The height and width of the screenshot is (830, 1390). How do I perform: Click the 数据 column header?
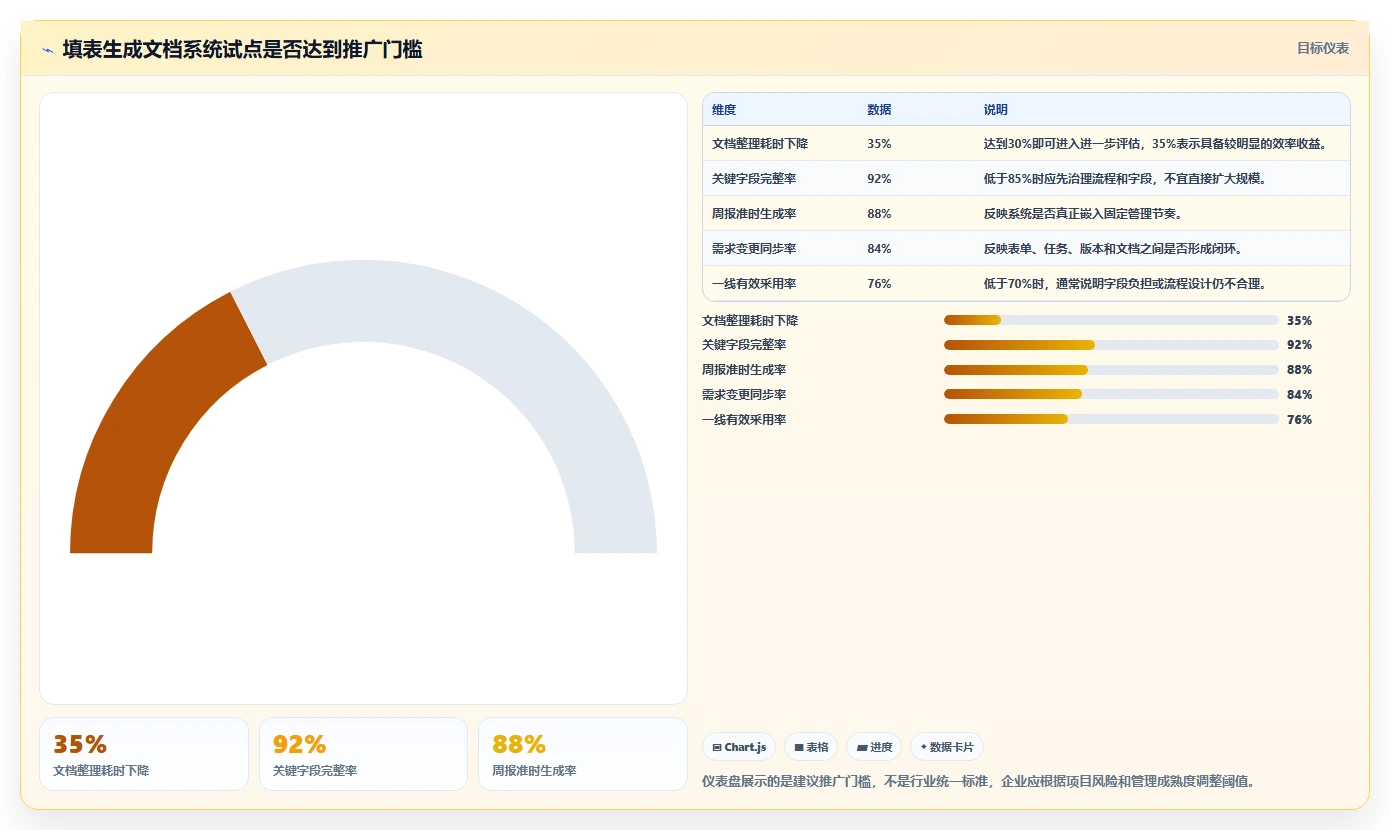[x=879, y=110]
